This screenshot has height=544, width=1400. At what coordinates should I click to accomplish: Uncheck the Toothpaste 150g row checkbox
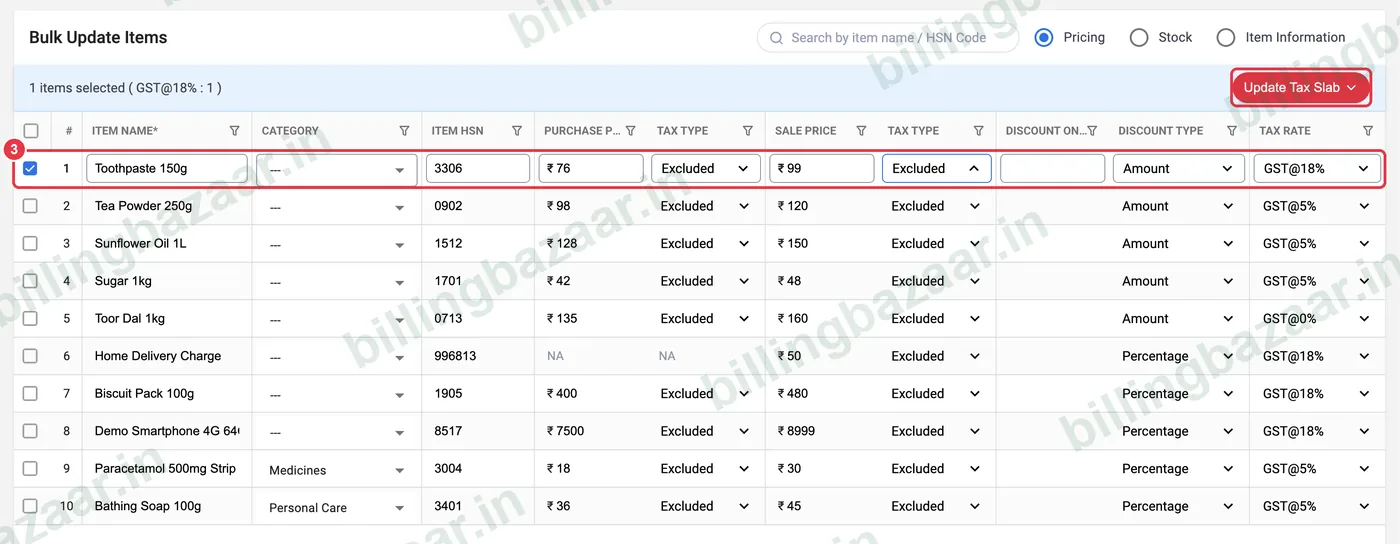point(30,168)
